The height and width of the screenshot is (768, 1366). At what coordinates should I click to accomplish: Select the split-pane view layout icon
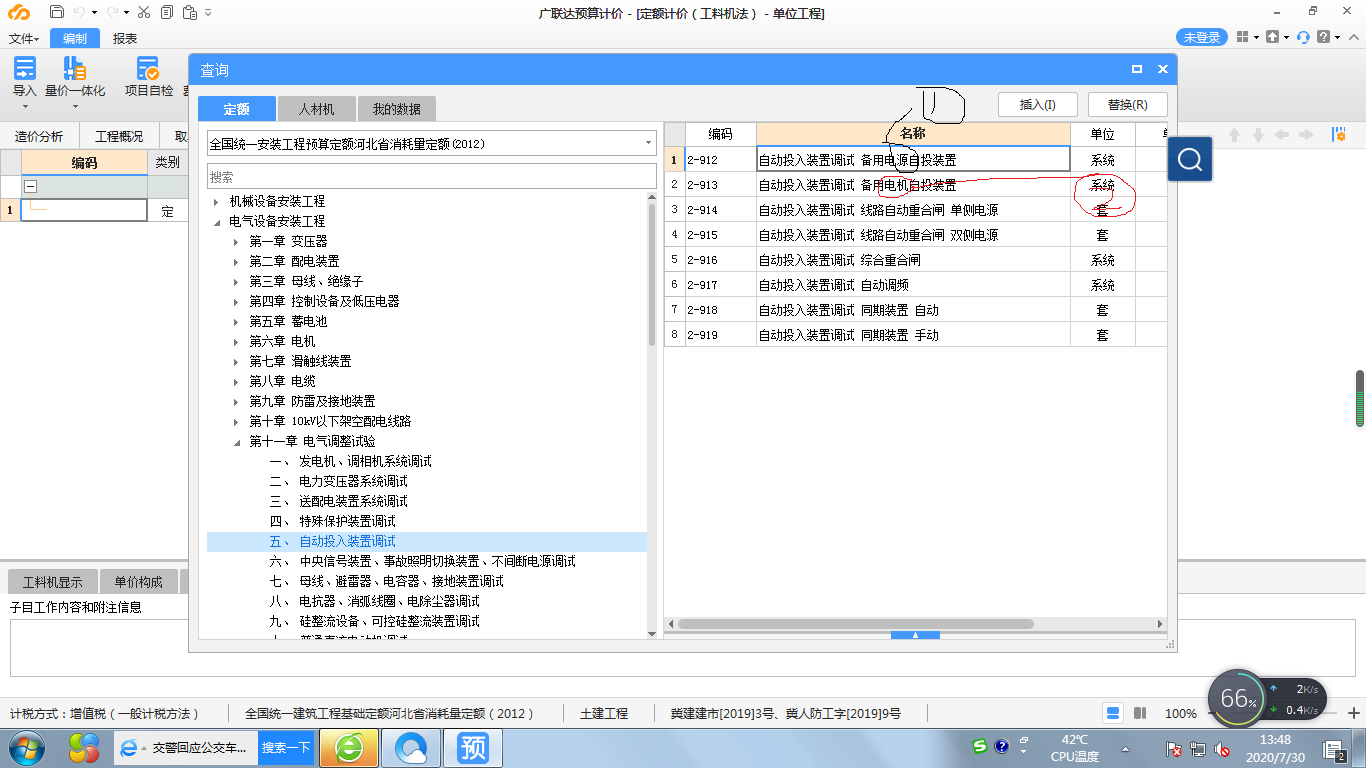(x=1140, y=713)
